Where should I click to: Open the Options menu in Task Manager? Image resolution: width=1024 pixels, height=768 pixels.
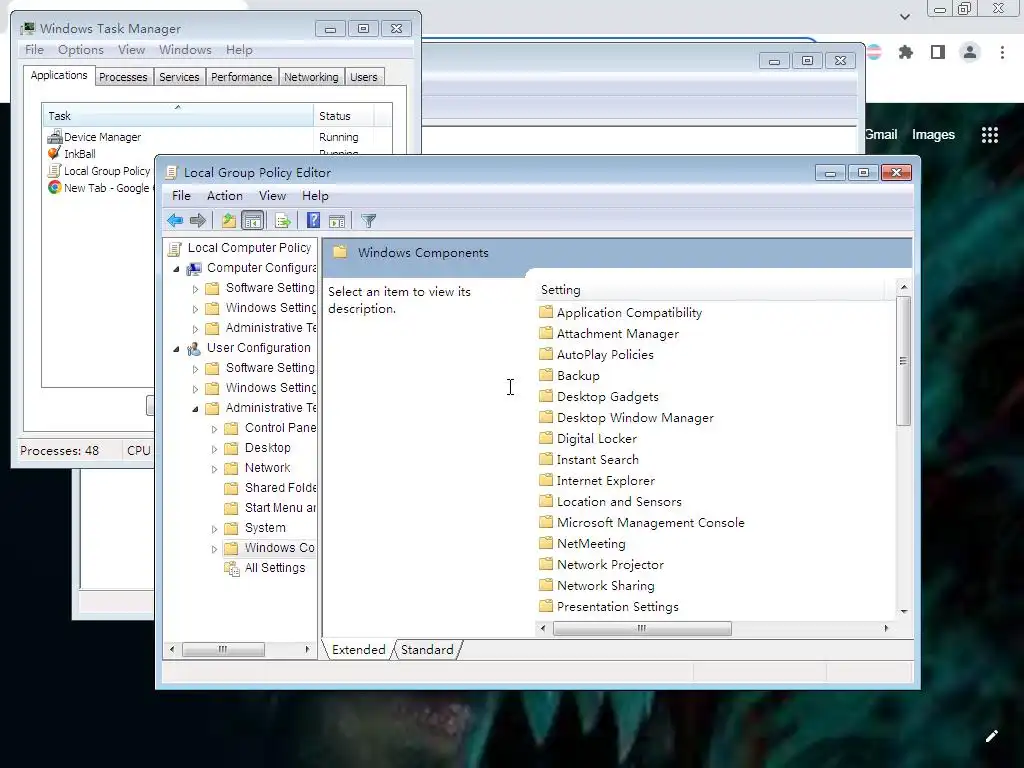(81, 50)
